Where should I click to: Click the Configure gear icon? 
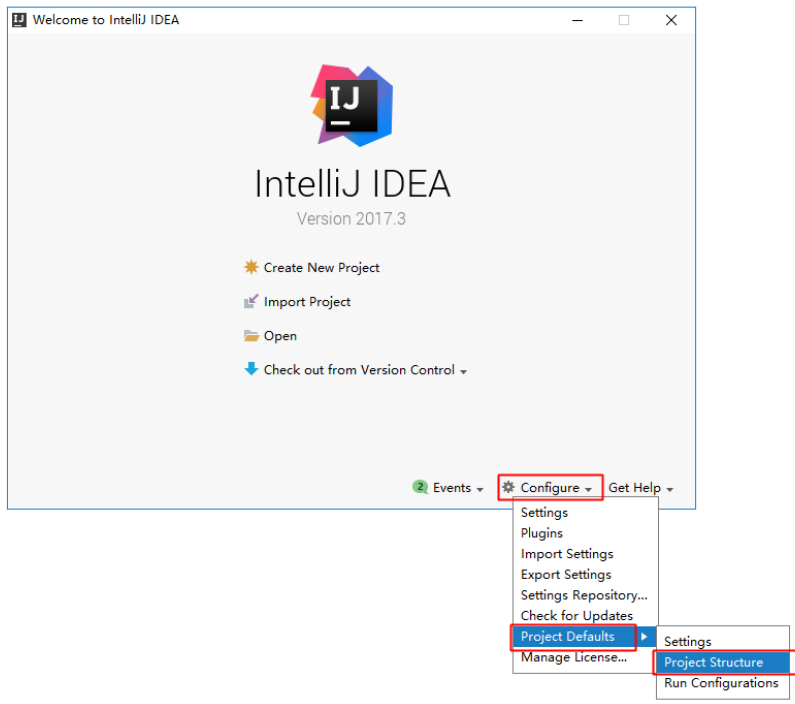tap(508, 487)
